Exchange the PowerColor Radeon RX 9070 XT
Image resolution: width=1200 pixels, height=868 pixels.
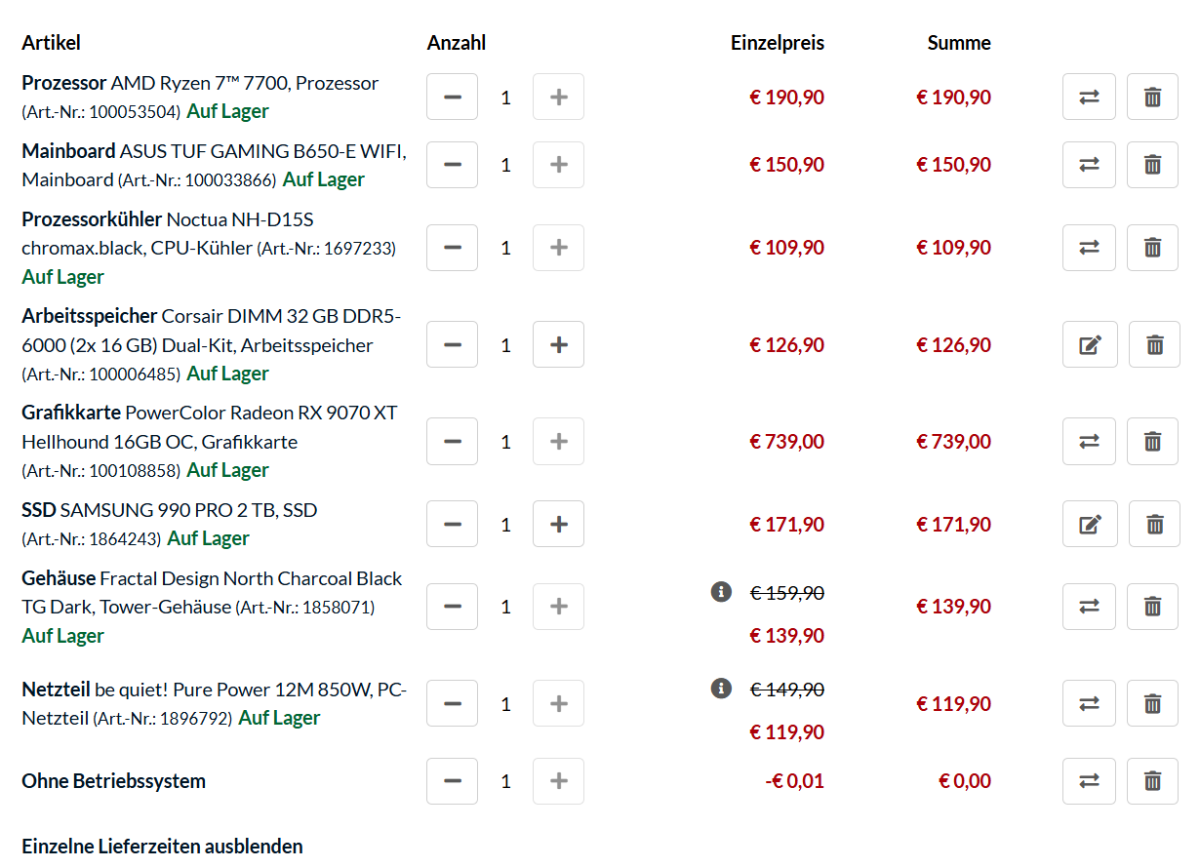click(1089, 441)
